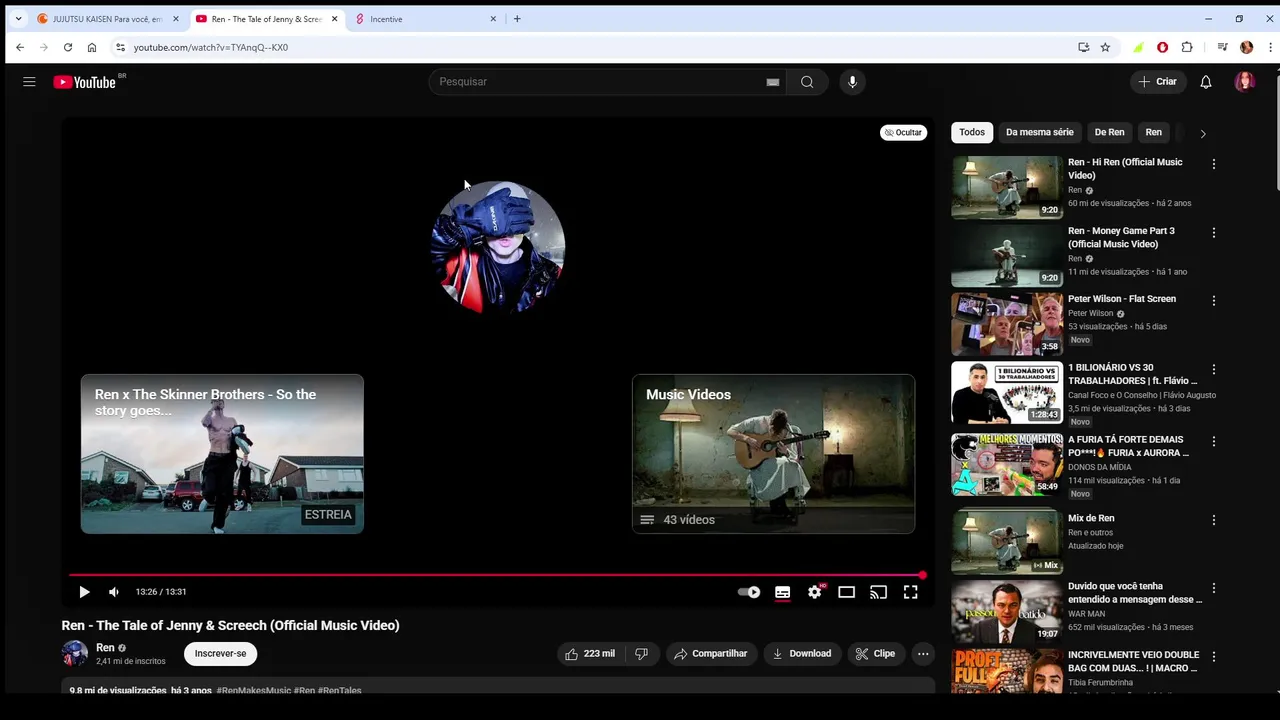The width and height of the screenshot is (1280, 720).
Task: Open the notifications bell
Action: coord(1206,82)
